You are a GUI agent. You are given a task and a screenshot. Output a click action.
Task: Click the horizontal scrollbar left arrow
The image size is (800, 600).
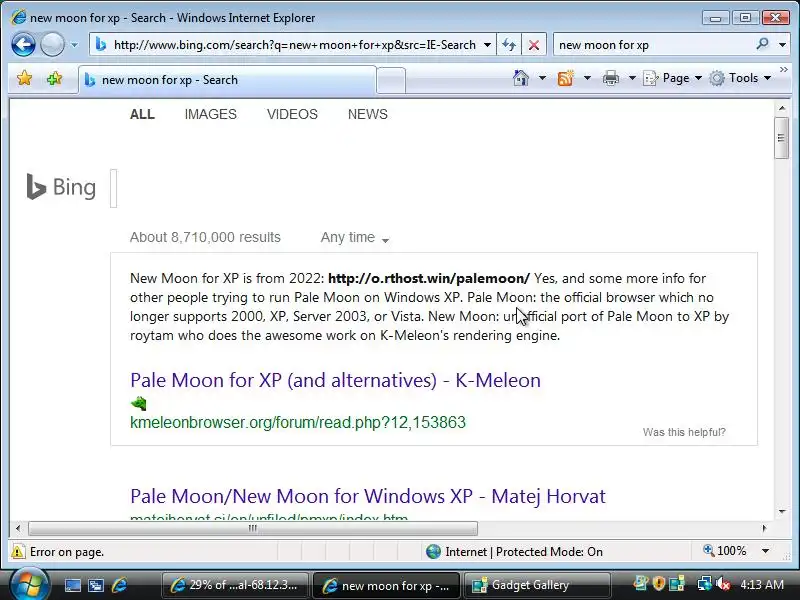(18, 529)
